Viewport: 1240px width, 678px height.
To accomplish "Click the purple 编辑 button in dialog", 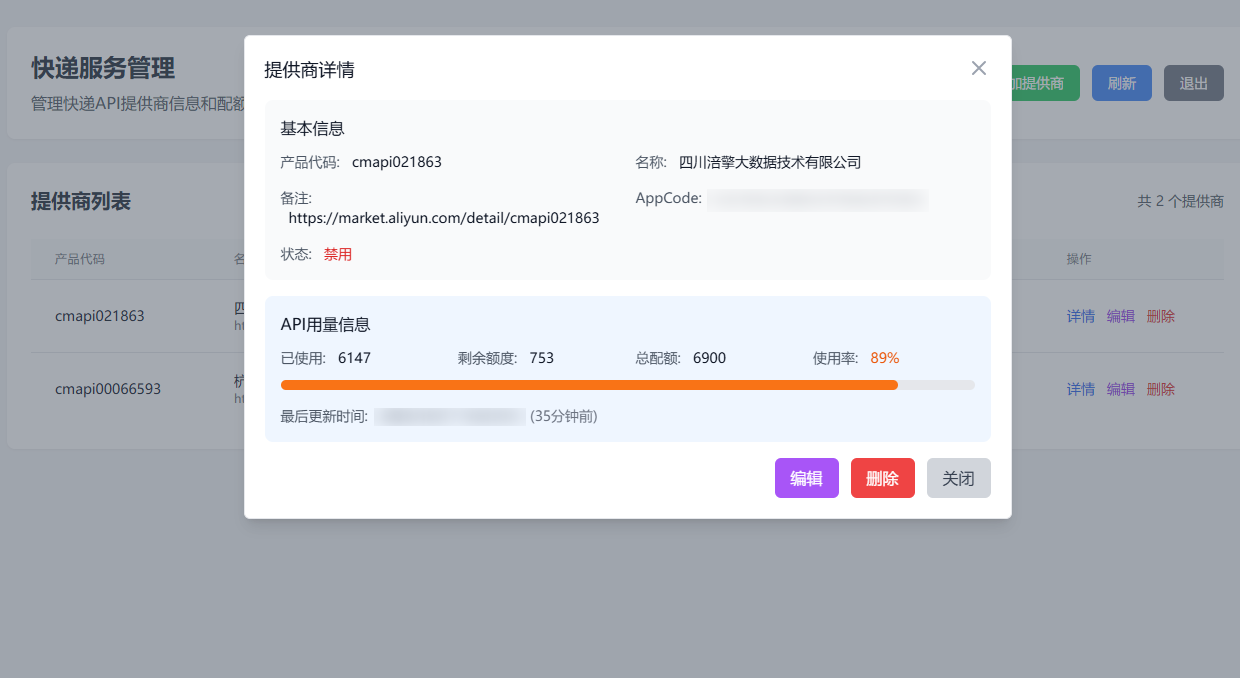I will click(x=806, y=478).
